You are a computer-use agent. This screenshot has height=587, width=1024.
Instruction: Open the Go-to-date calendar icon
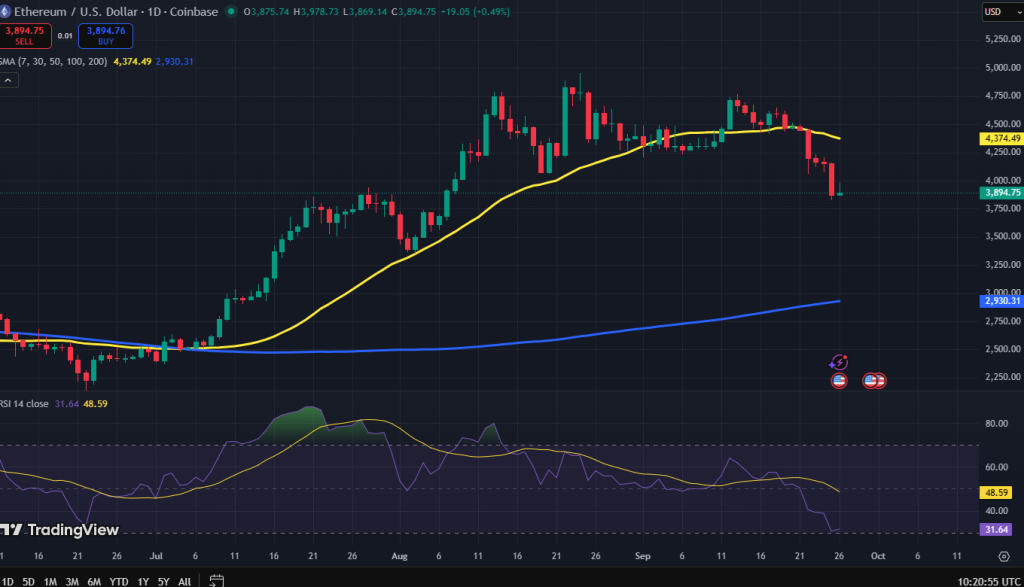click(216, 578)
